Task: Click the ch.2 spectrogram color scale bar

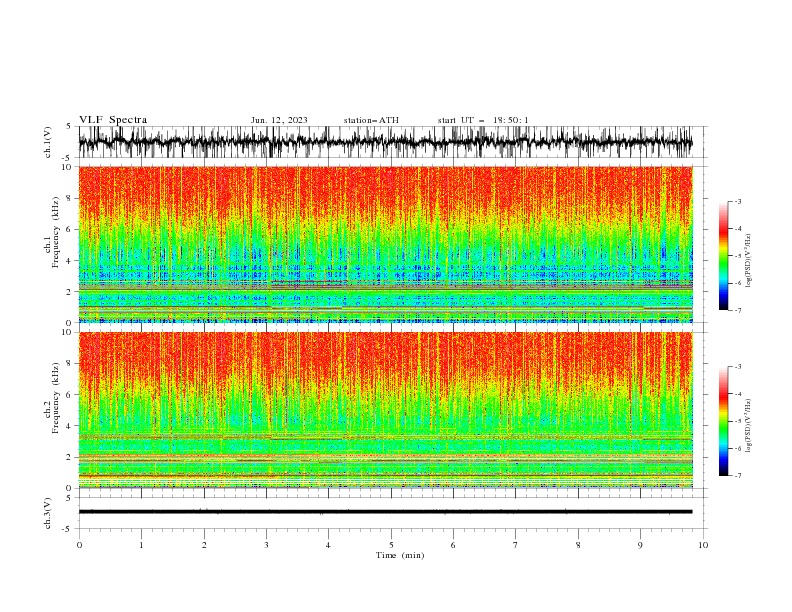Action: pos(723,421)
